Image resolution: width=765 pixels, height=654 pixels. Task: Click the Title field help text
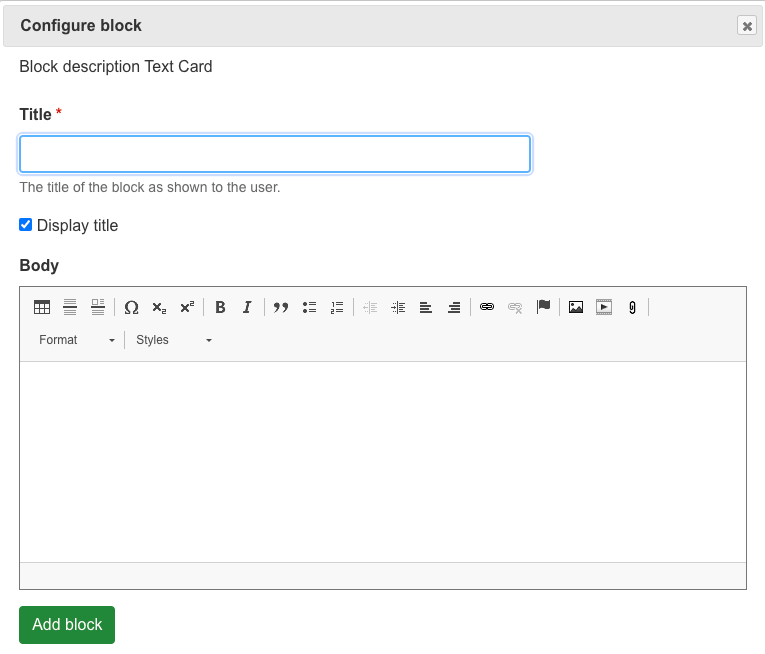click(x=150, y=187)
